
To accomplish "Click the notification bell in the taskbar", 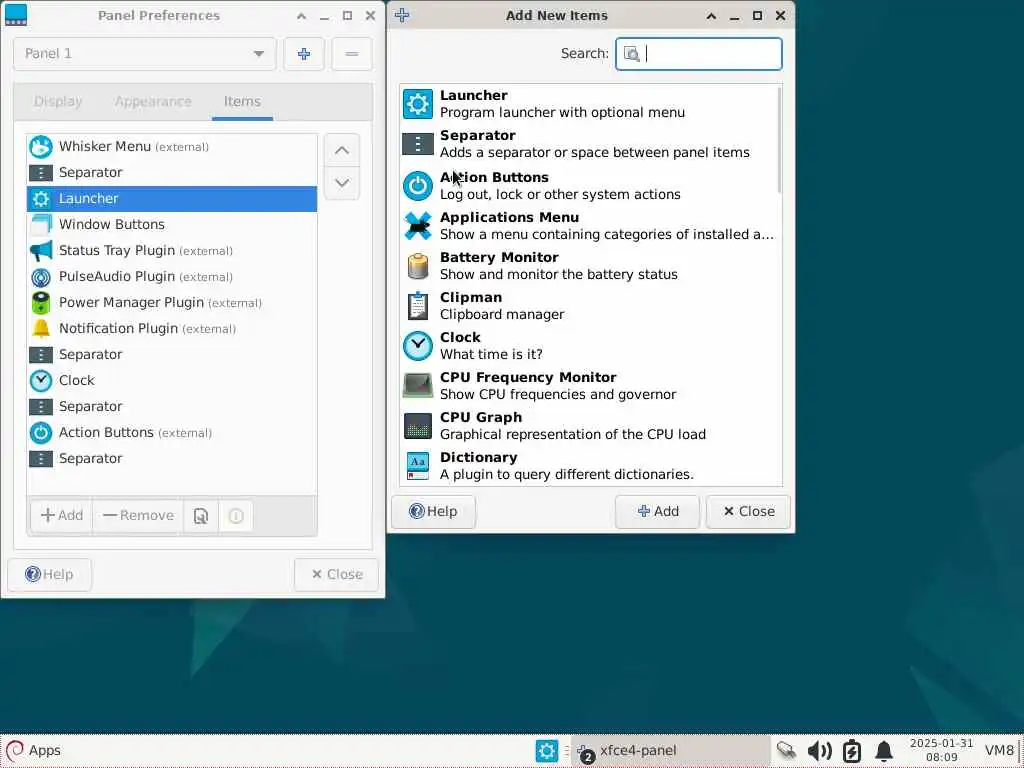I will pos(884,751).
